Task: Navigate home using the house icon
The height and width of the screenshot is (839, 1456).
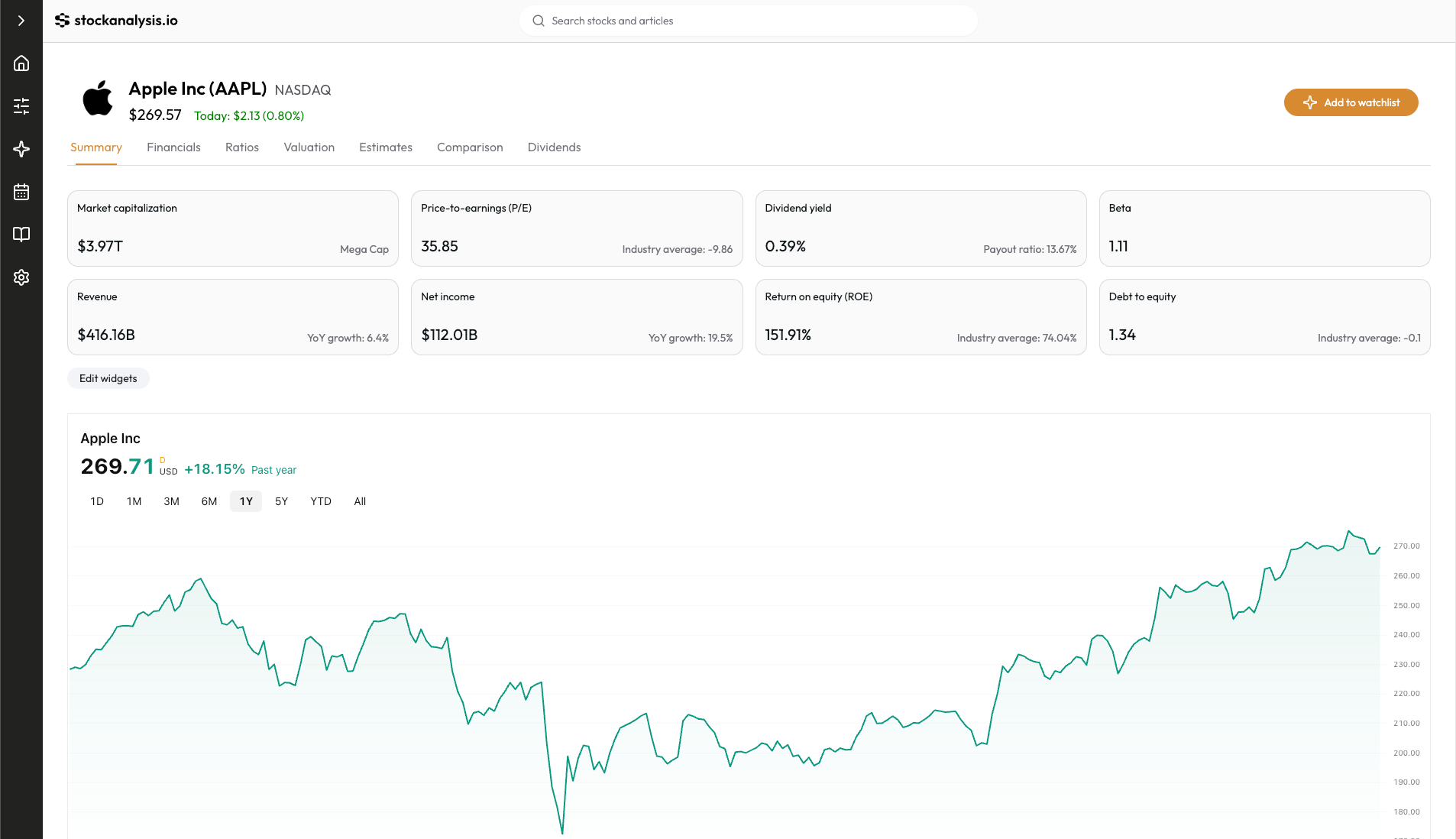Action: coord(21,63)
